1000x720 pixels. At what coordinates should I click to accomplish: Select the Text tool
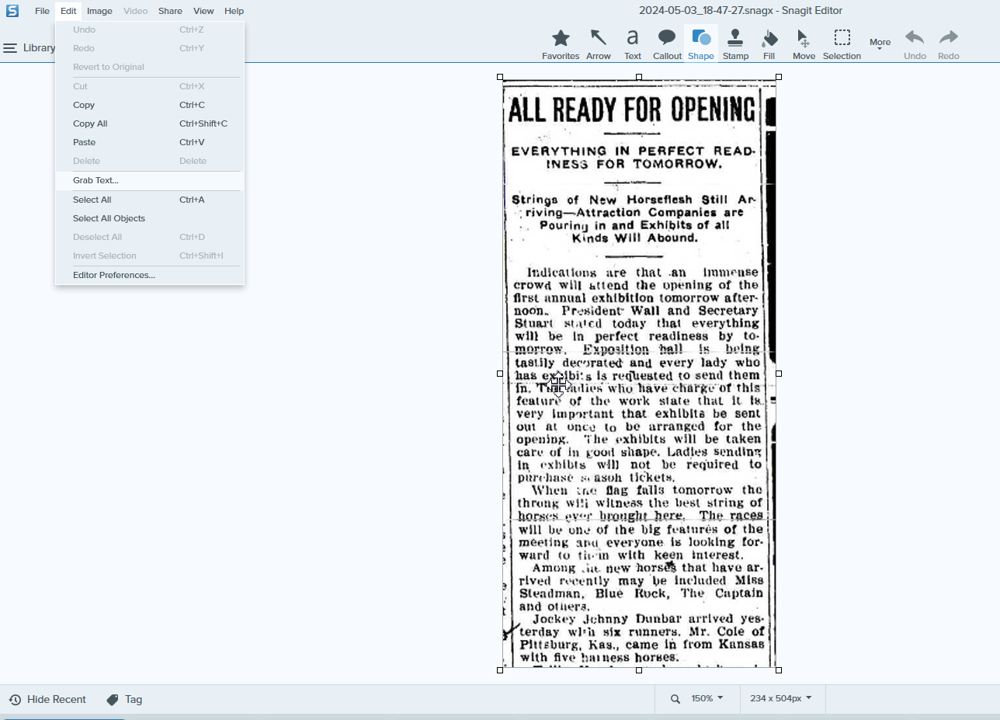[x=633, y=41]
